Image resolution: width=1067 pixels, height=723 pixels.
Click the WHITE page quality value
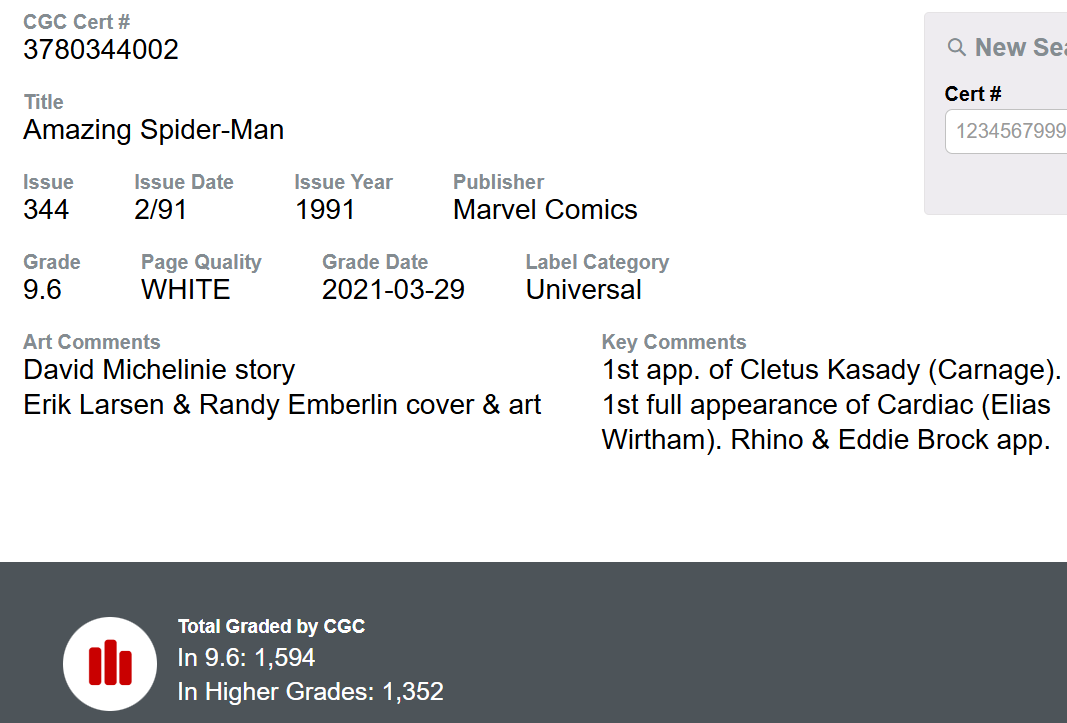pyautogui.click(x=186, y=290)
